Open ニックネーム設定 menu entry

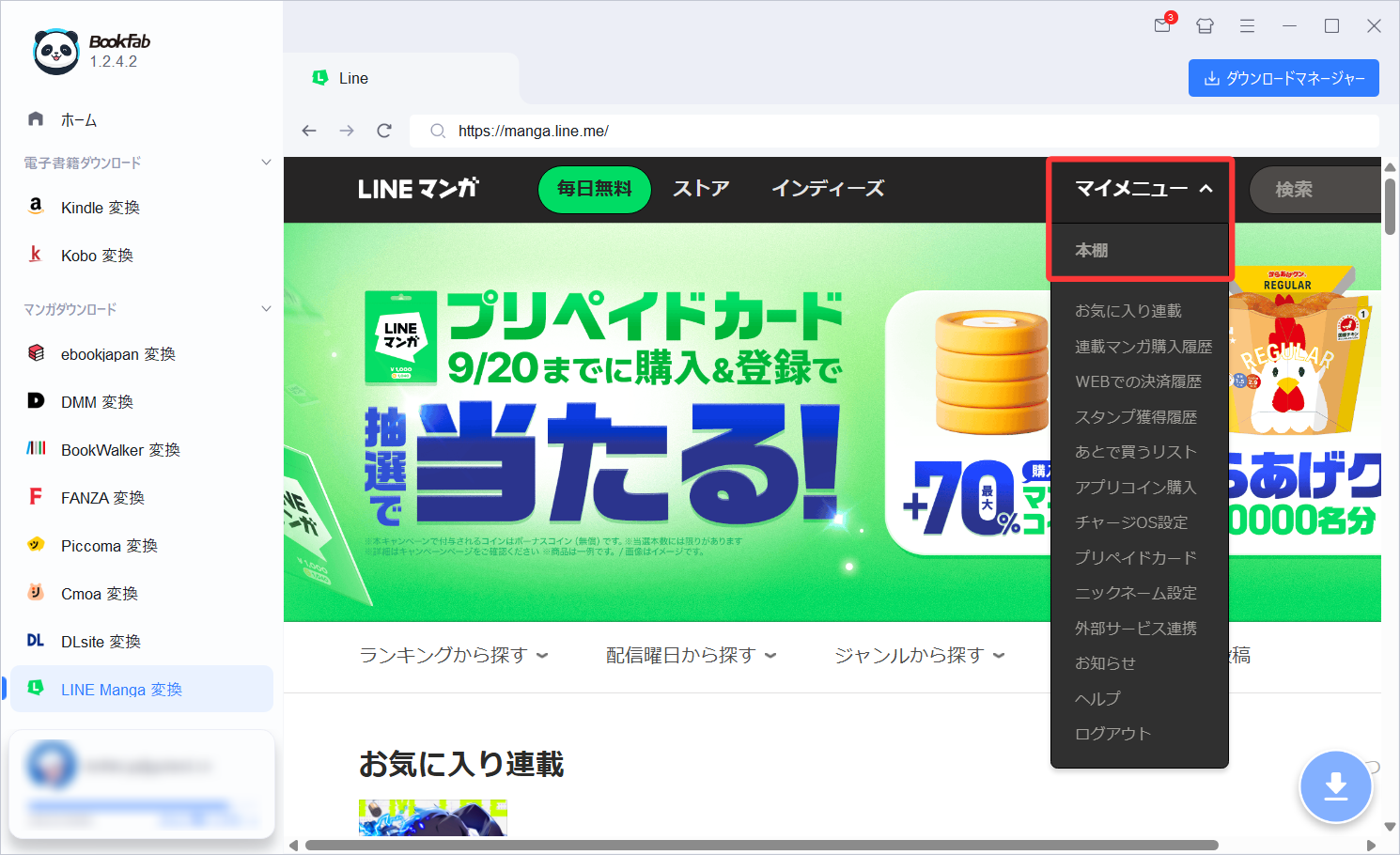[1136, 593]
